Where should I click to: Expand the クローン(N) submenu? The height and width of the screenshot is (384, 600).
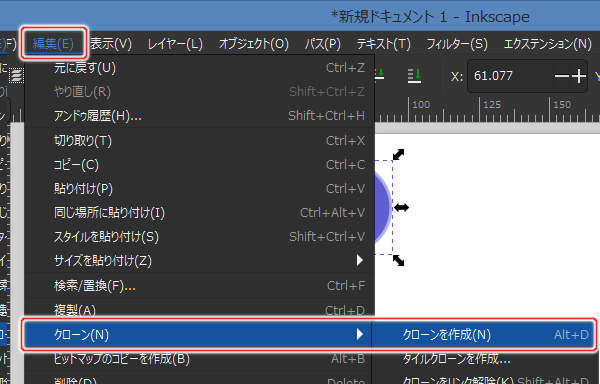tap(198, 335)
